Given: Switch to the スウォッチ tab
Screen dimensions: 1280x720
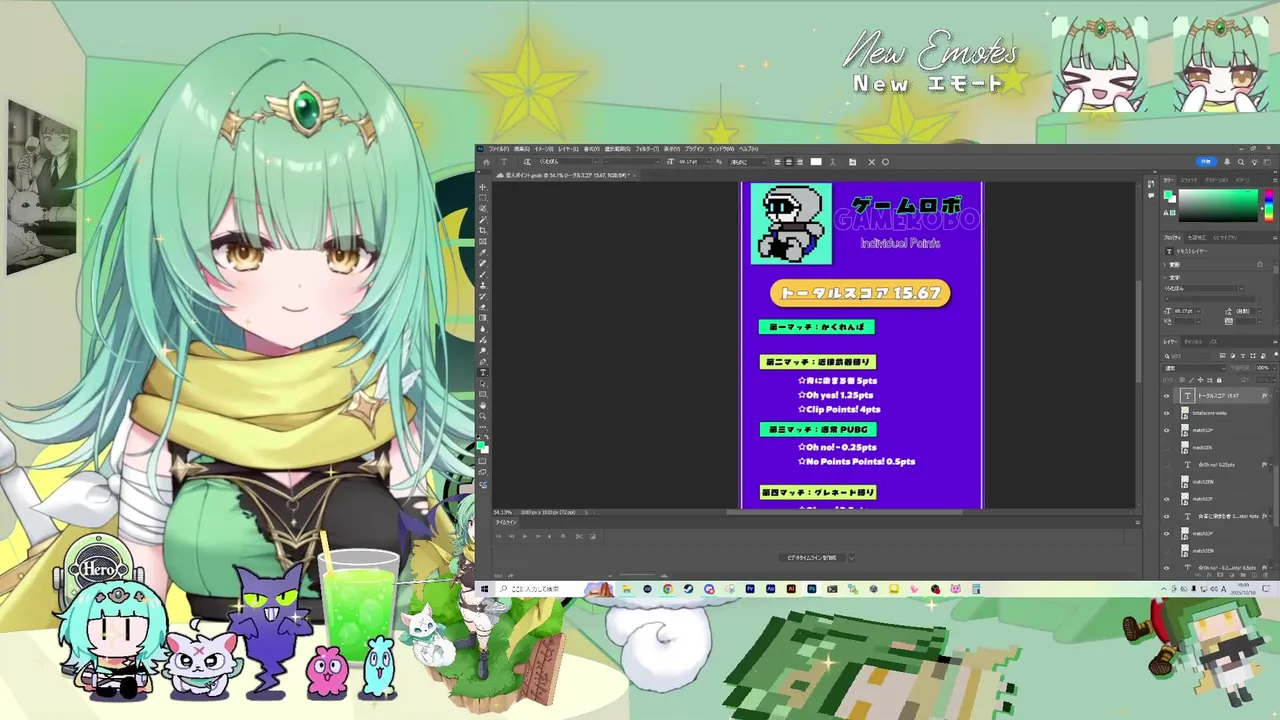Looking at the screenshot, I should 1189,180.
